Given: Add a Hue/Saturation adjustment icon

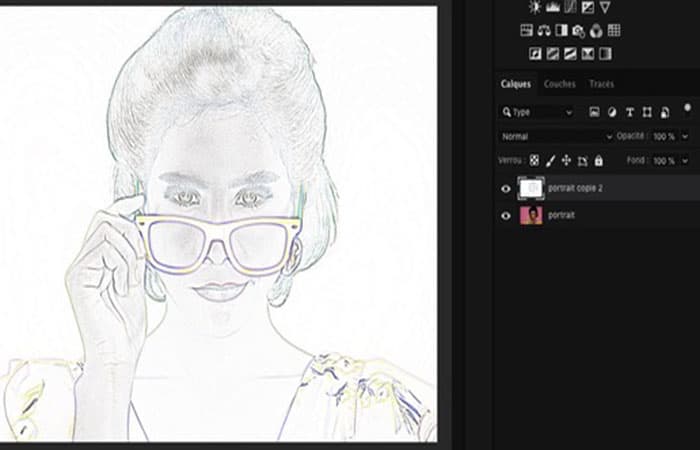Looking at the screenshot, I should pos(527,30).
